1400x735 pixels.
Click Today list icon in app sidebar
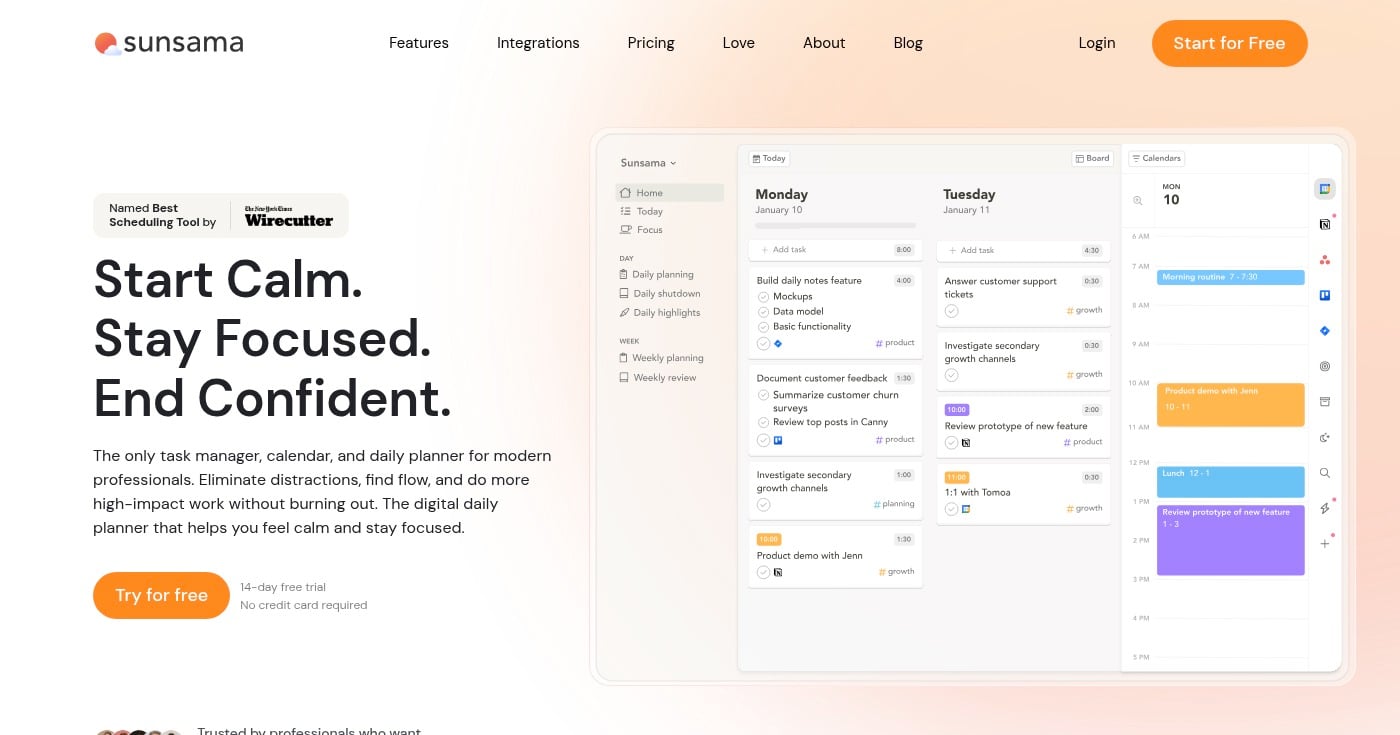tap(625, 211)
